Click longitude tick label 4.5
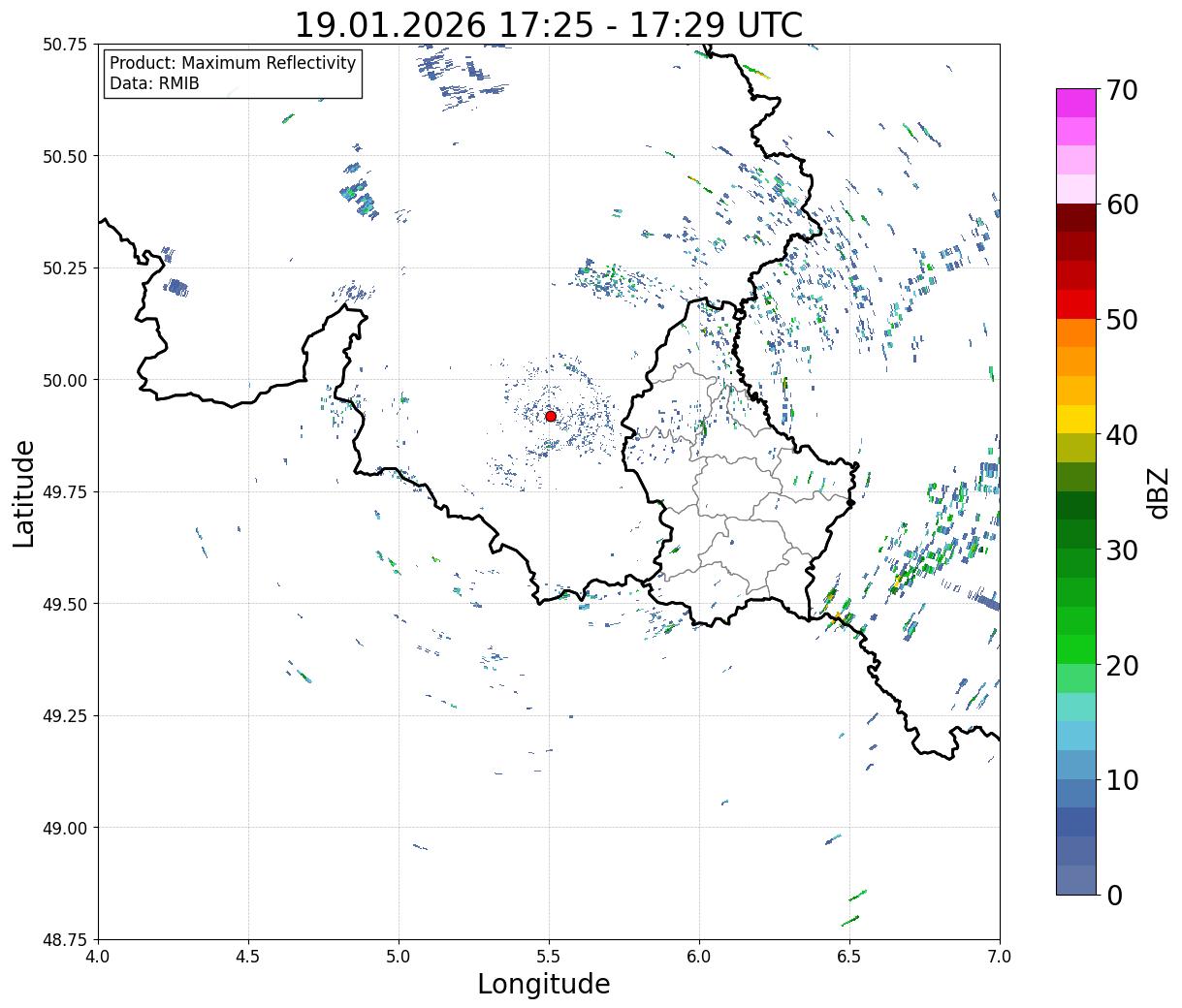This screenshot has height=1008, width=1182. point(248,957)
